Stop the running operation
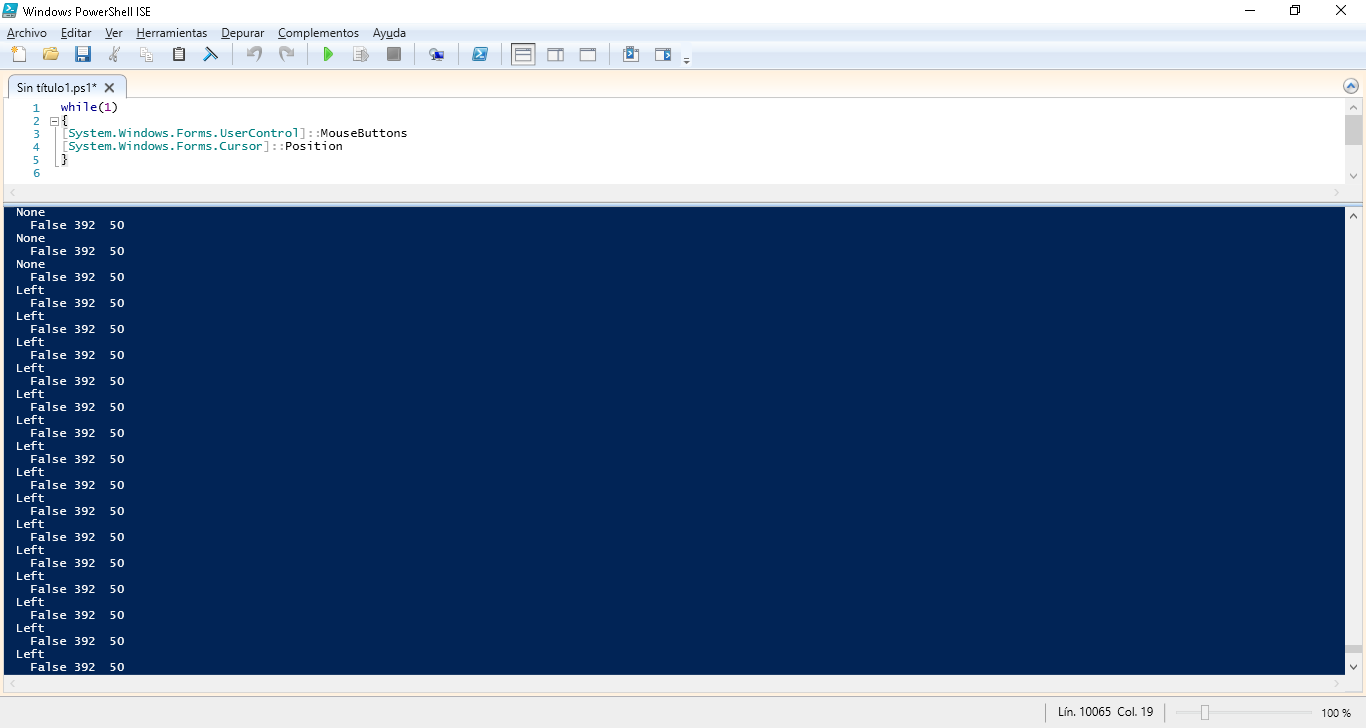The image size is (1366, 728). tap(394, 54)
